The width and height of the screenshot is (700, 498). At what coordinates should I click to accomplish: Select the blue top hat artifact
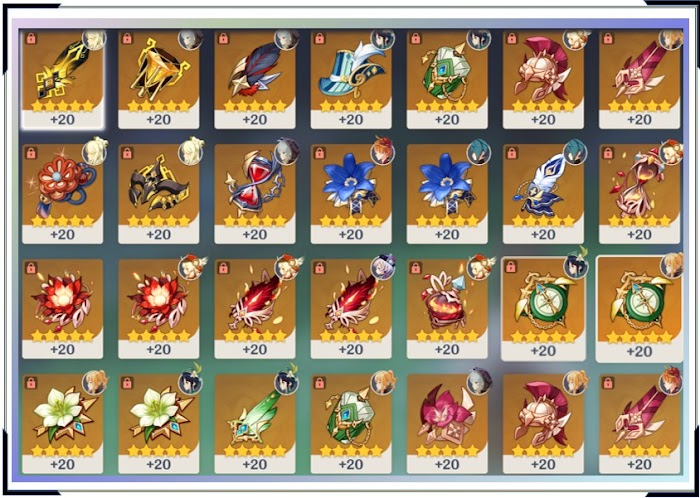351,79
